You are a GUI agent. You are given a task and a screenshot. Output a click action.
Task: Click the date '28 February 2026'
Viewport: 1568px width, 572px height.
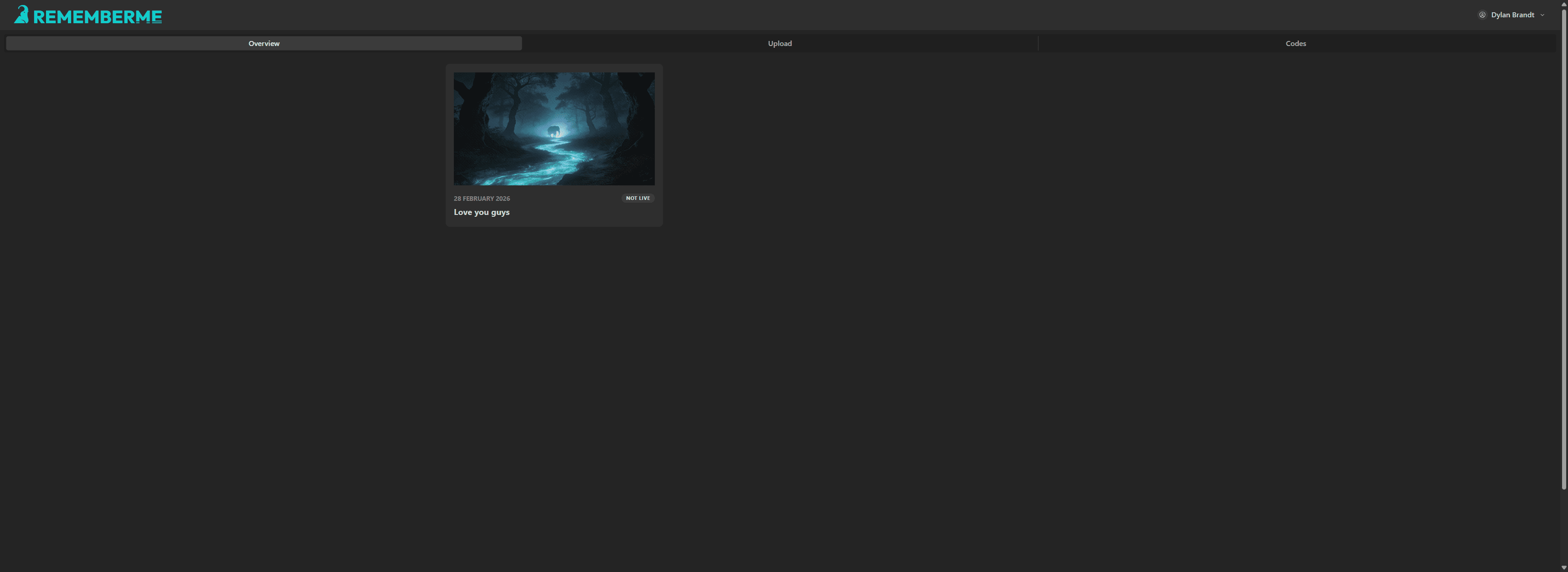(x=482, y=198)
